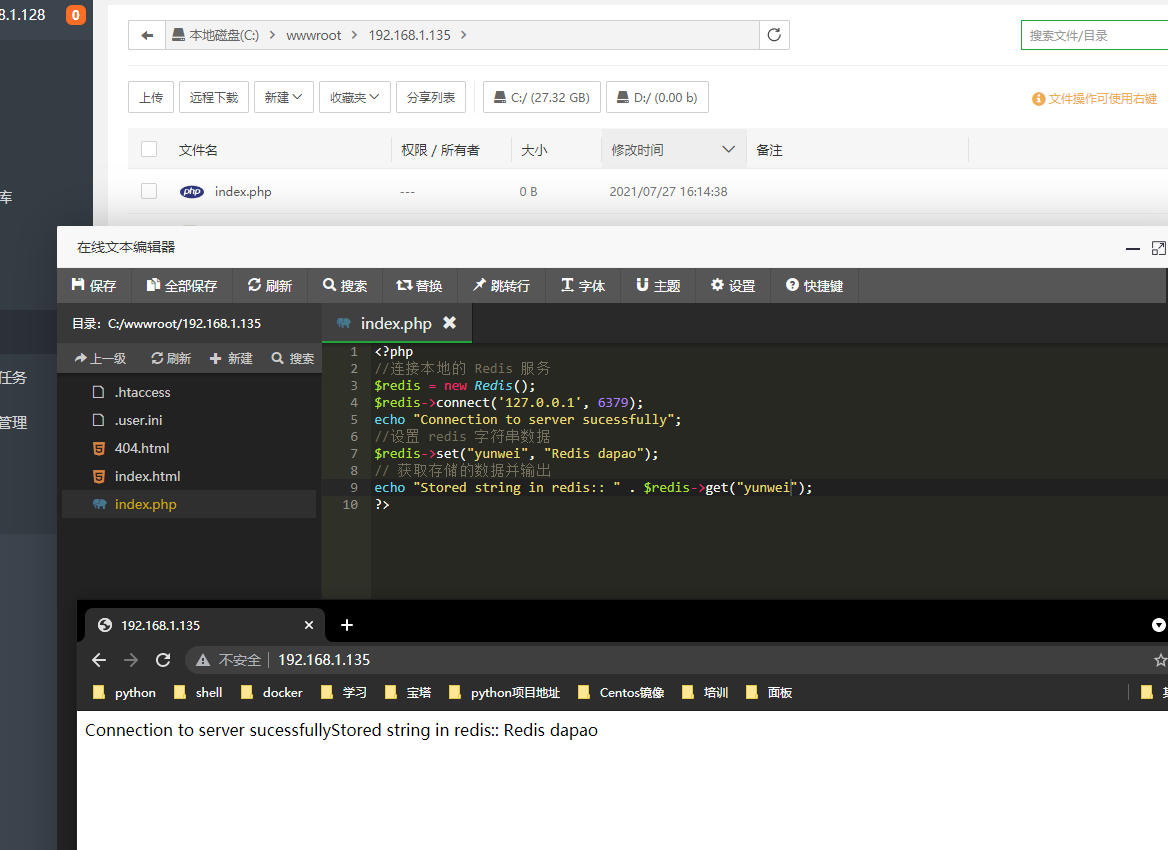Reload the browser page
Viewport: 1168px width, 850px height.
click(x=163, y=660)
